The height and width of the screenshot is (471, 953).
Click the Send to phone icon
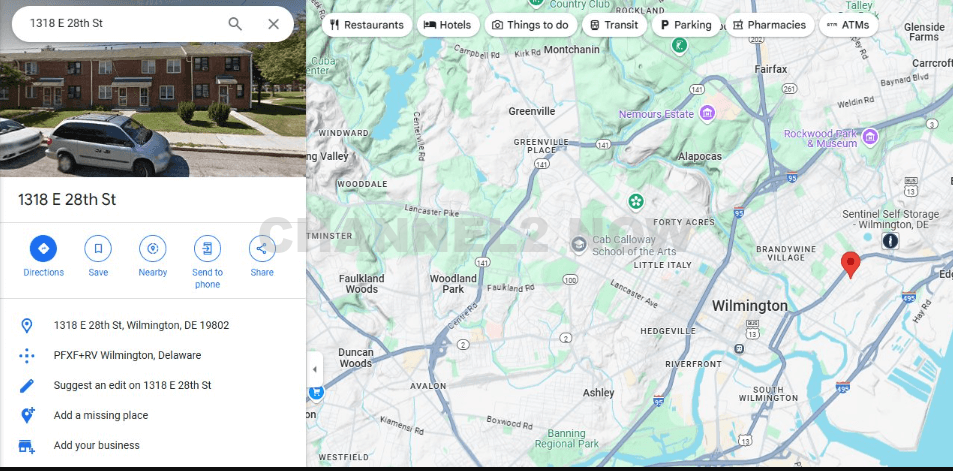click(207, 248)
